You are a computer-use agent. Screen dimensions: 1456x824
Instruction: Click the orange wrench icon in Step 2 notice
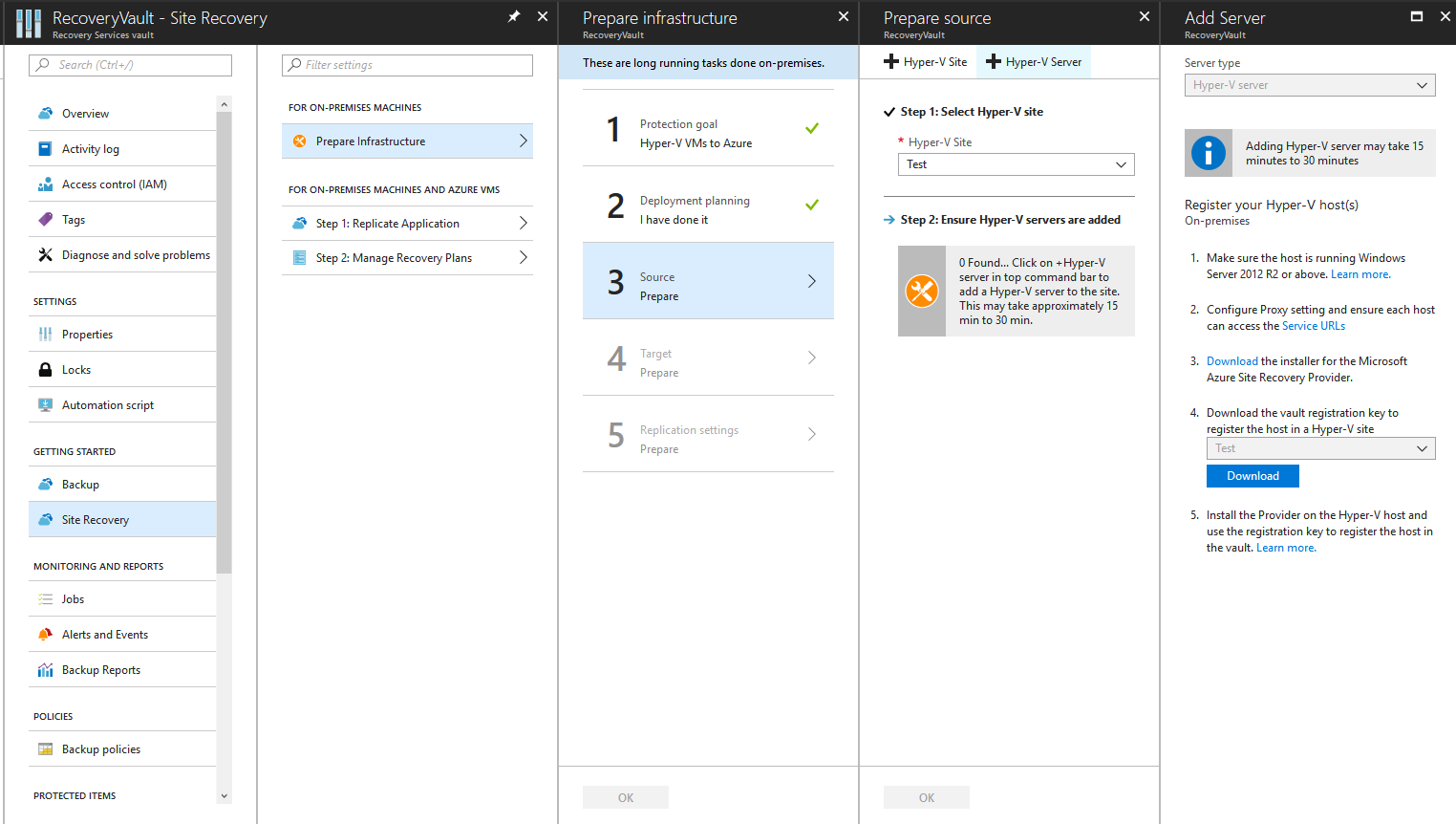(x=922, y=292)
